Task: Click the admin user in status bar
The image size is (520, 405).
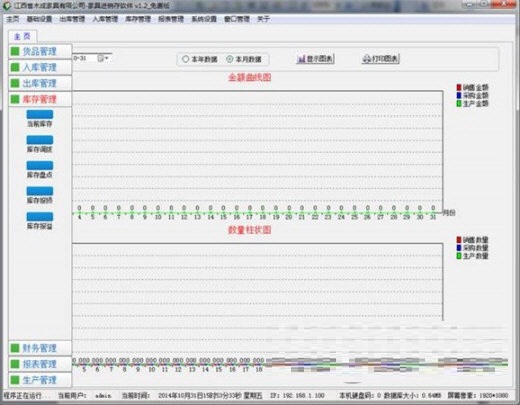Action: coord(103,396)
